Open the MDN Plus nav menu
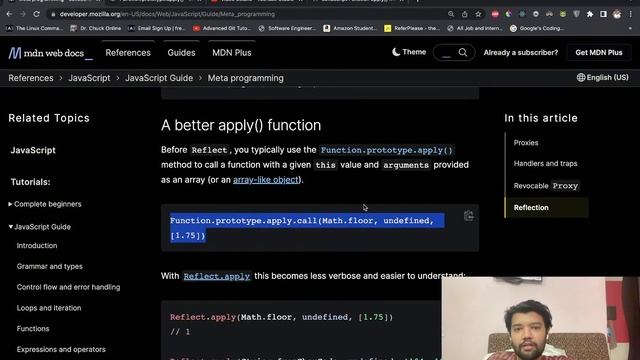 pyautogui.click(x=231, y=53)
